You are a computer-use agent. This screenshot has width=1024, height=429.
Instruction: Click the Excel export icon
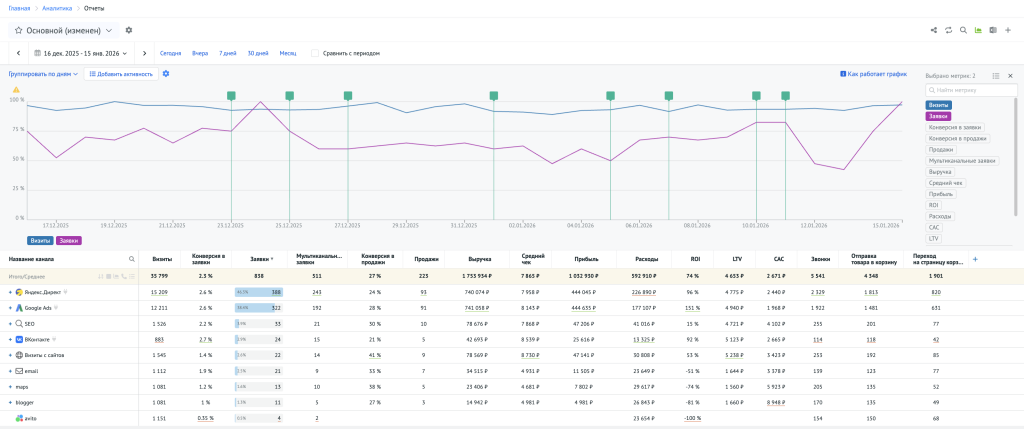[993, 30]
